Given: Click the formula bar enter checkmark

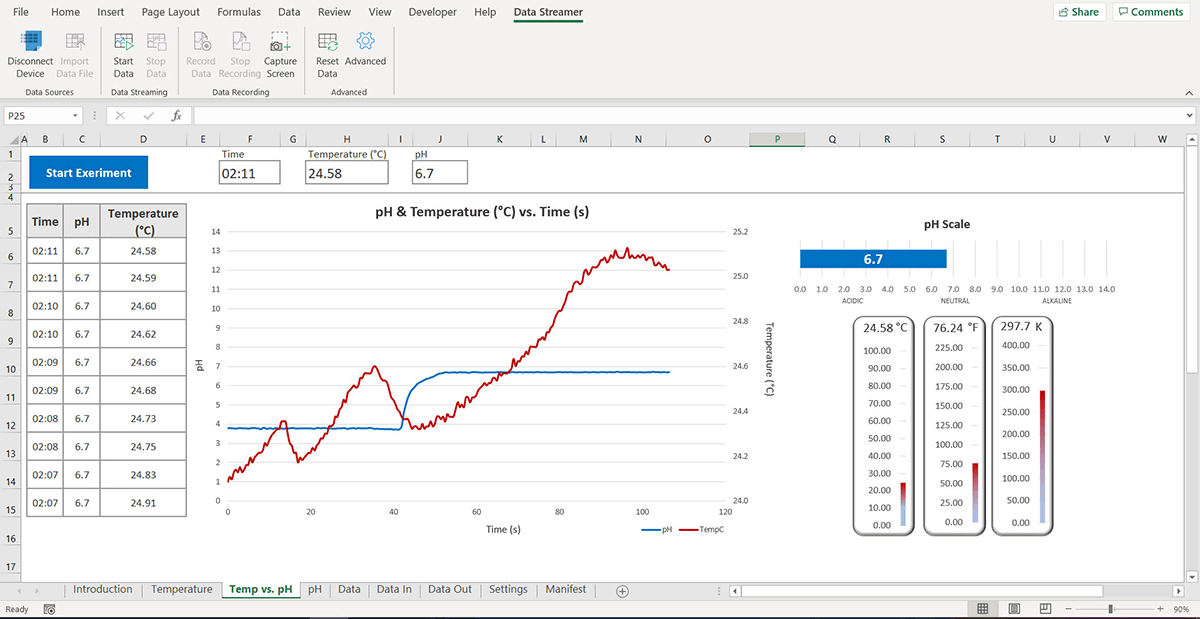Looking at the screenshot, I should [148, 115].
